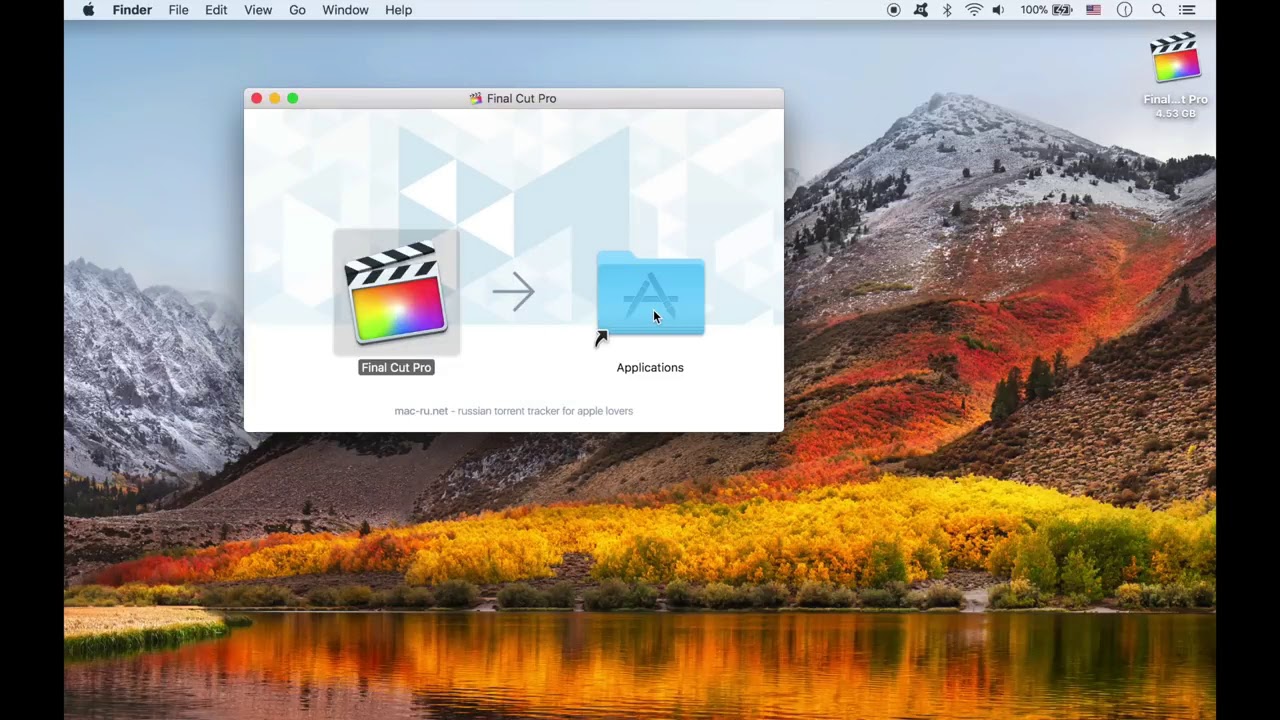
Task: Zoom the Final Cut Pro window
Action: click(292, 98)
